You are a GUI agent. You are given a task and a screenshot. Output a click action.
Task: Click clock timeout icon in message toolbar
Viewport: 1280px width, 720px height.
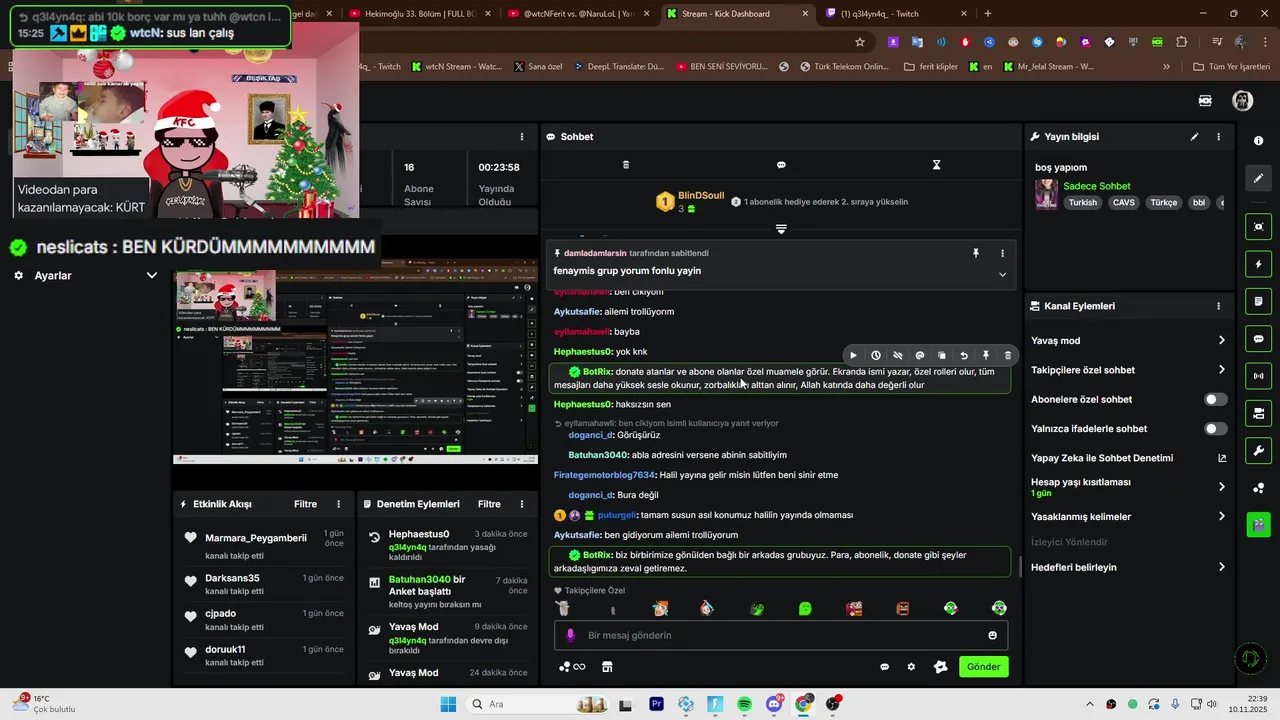point(876,355)
